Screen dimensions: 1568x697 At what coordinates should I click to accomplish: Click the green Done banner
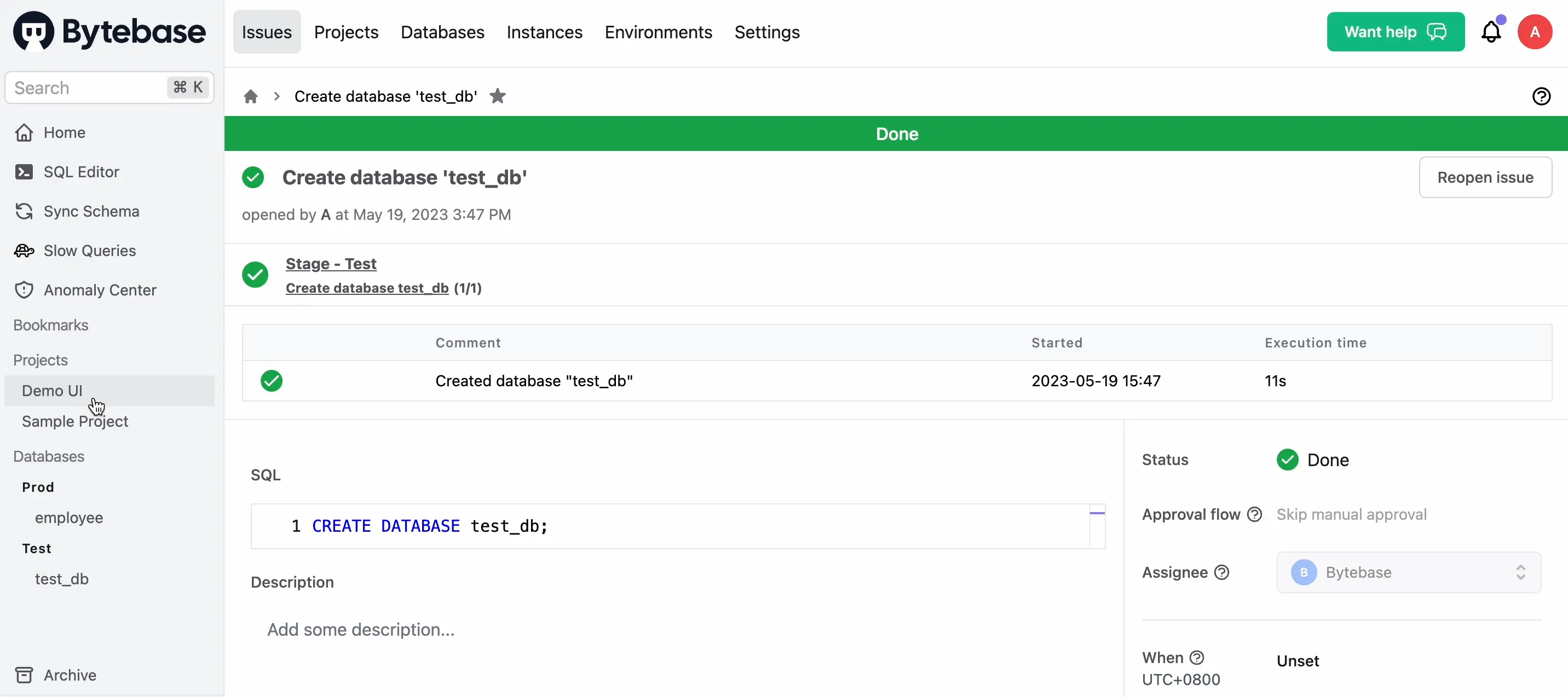pos(896,134)
